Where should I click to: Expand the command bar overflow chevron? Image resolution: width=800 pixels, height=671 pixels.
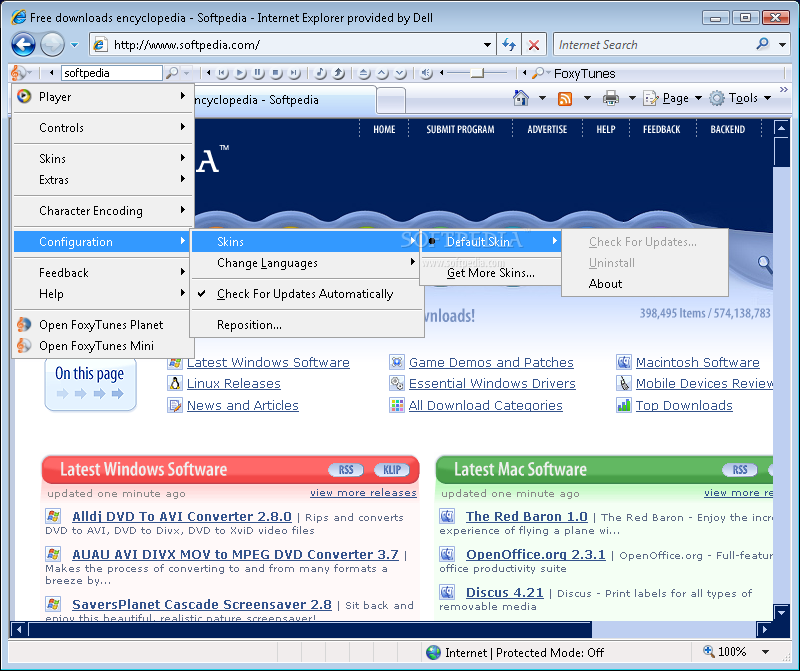pos(784,90)
